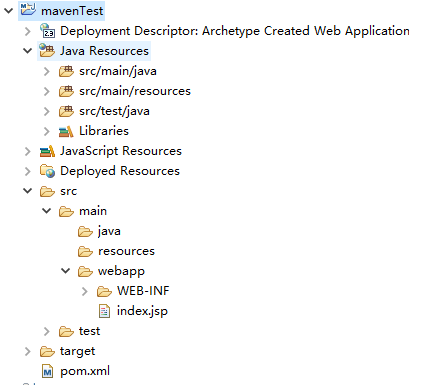Image resolution: width=432 pixels, height=385 pixels.
Task: Select the java folder label under main
Action: 109,231
